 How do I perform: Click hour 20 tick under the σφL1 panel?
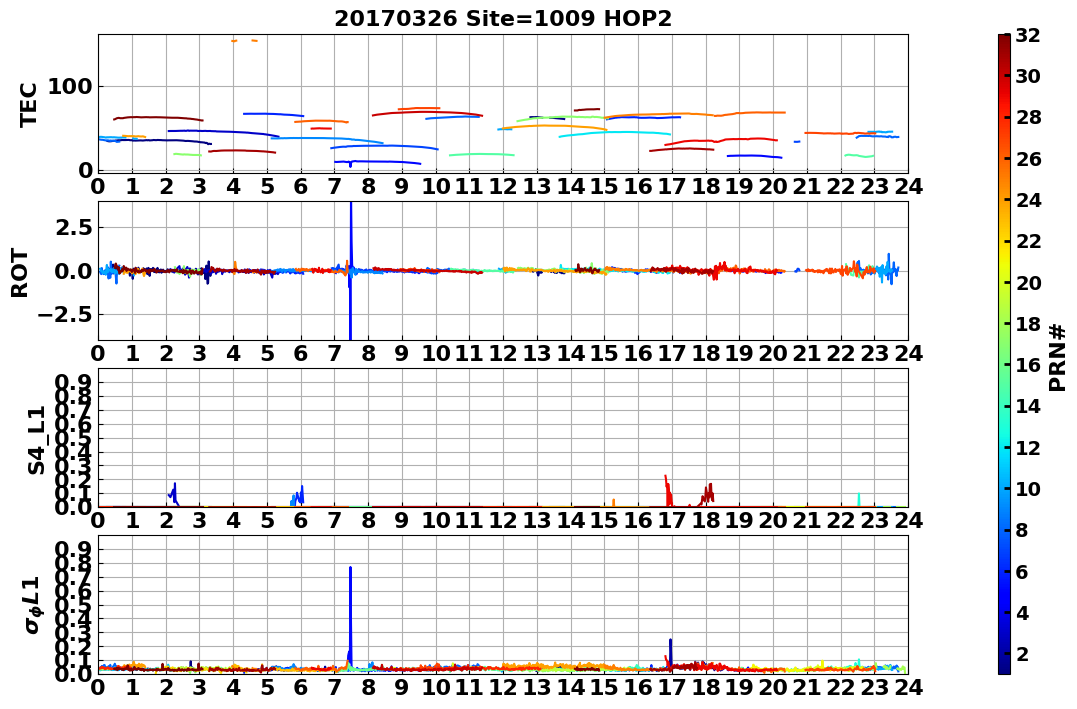tap(773, 687)
